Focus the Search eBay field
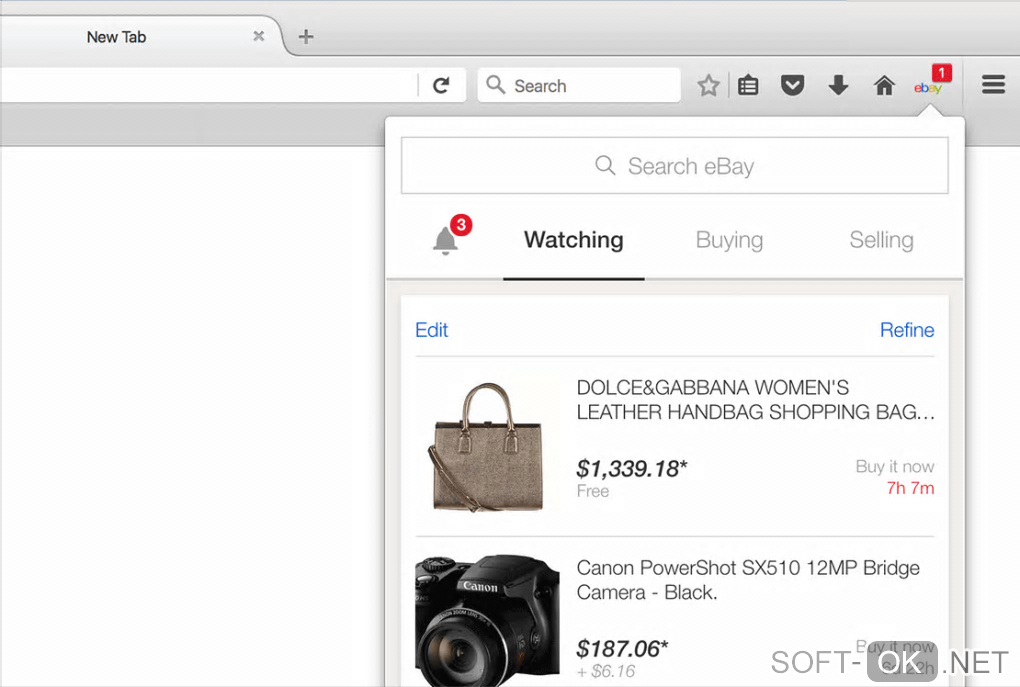 [x=675, y=166]
